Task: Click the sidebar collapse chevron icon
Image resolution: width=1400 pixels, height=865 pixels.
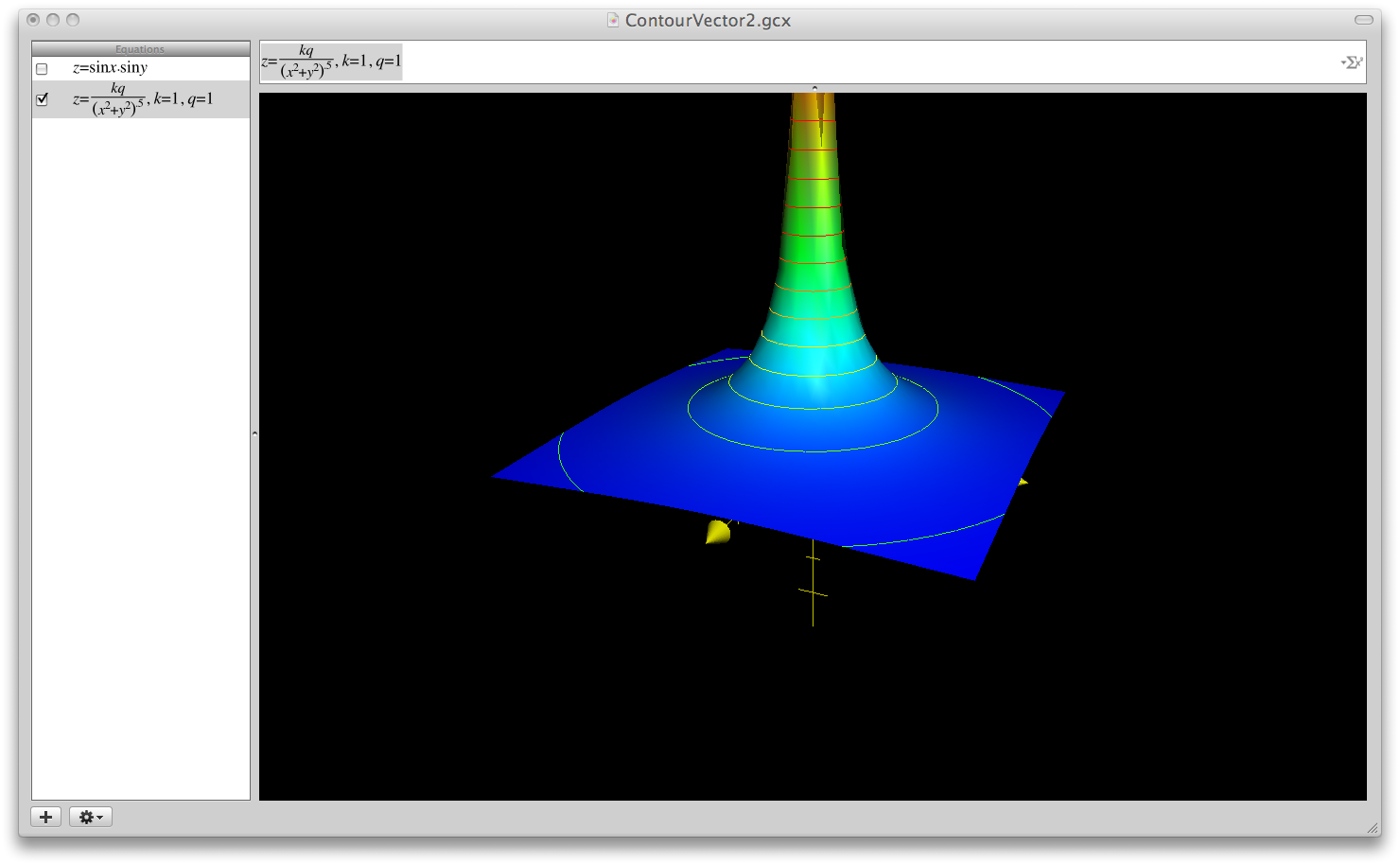Action: tap(254, 432)
